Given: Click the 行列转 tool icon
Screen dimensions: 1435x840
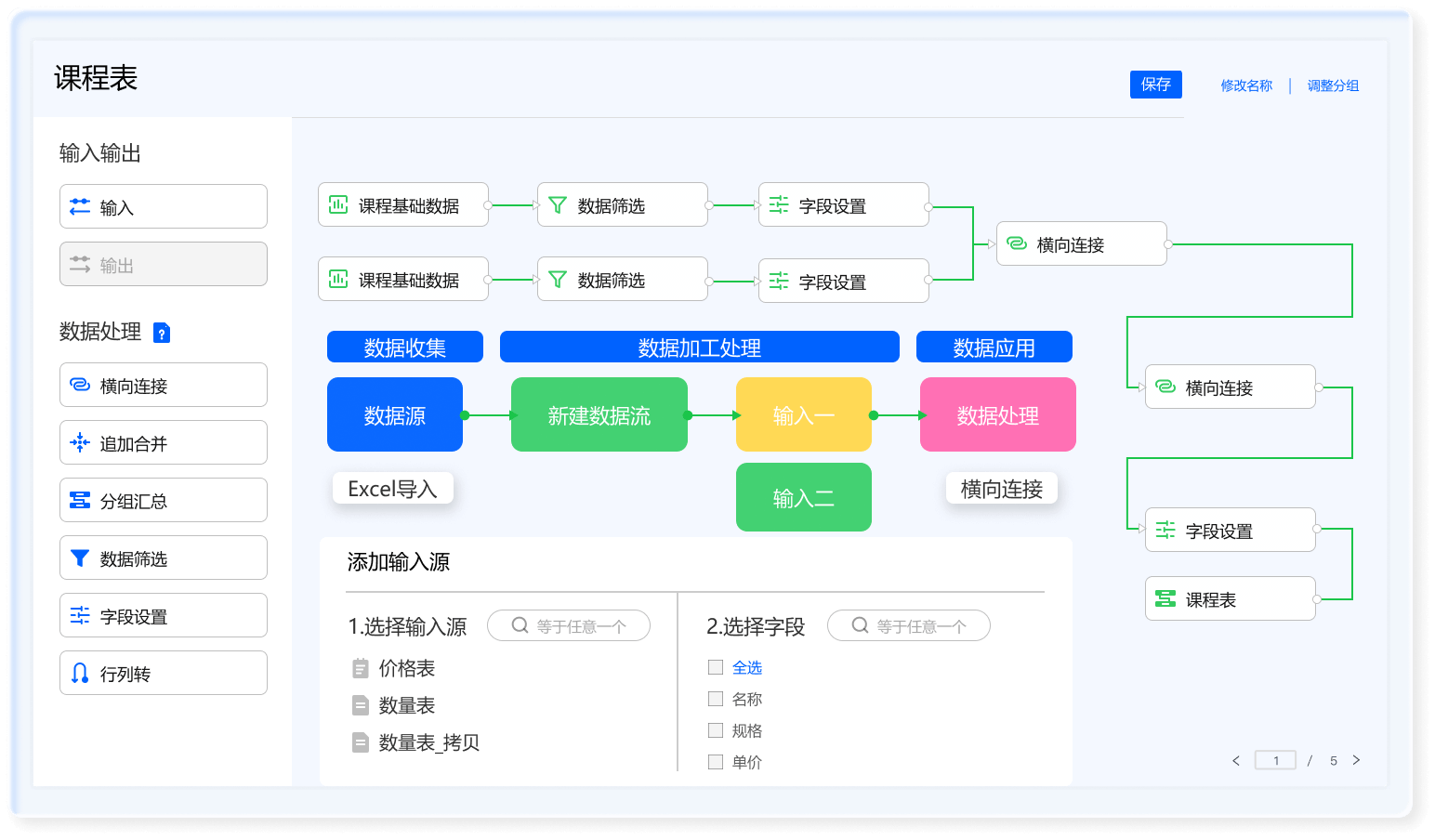Looking at the screenshot, I should (x=81, y=674).
